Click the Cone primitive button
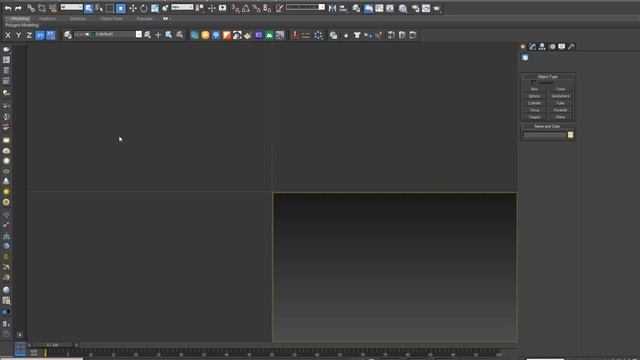Viewport: 640px width, 360px height. pyautogui.click(x=560, y=89)
